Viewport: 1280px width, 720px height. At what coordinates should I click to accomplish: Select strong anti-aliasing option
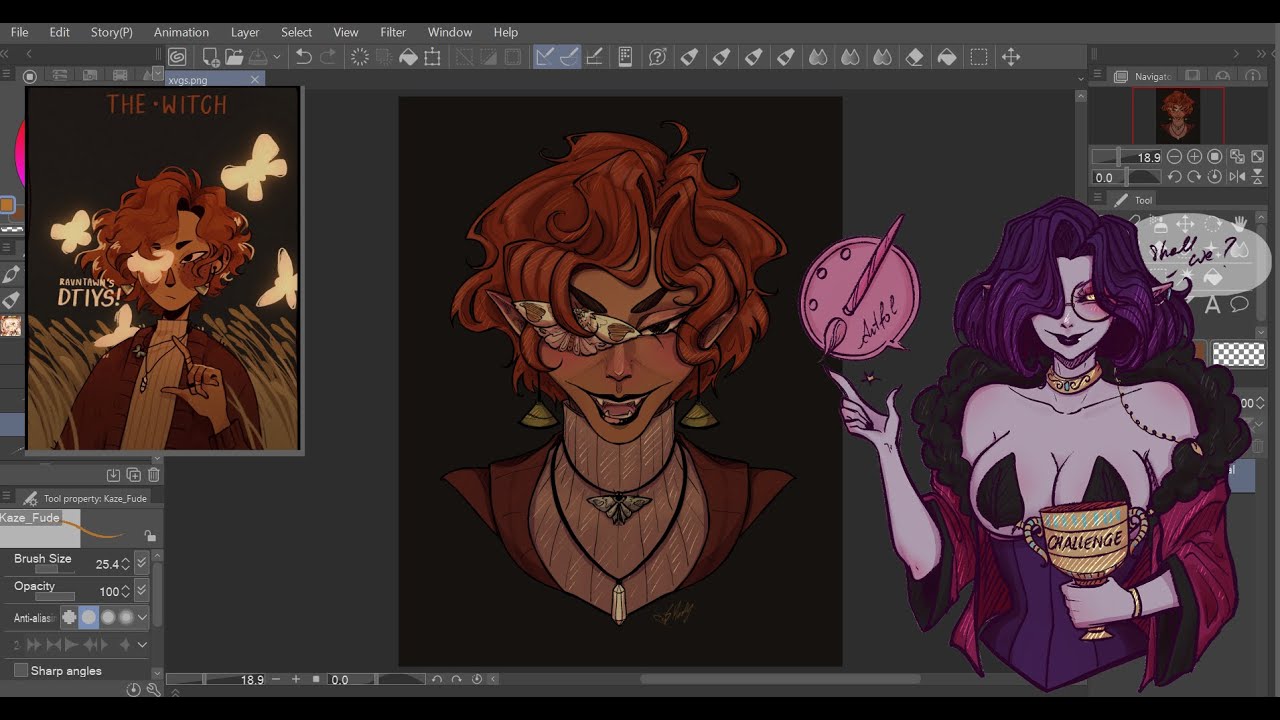click(x=126, y=617)
